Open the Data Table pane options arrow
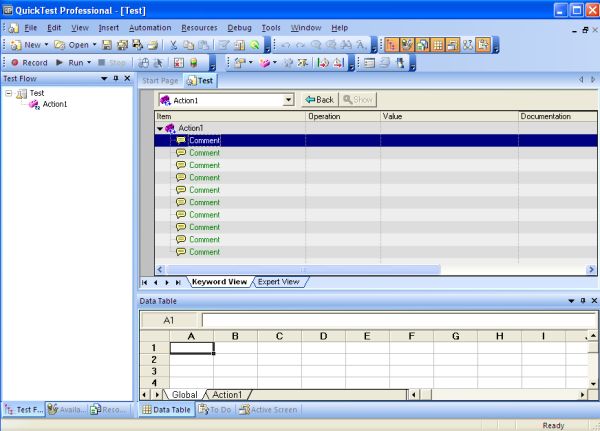Viewport: 600px width, 431px height. (x=571, y=301)
